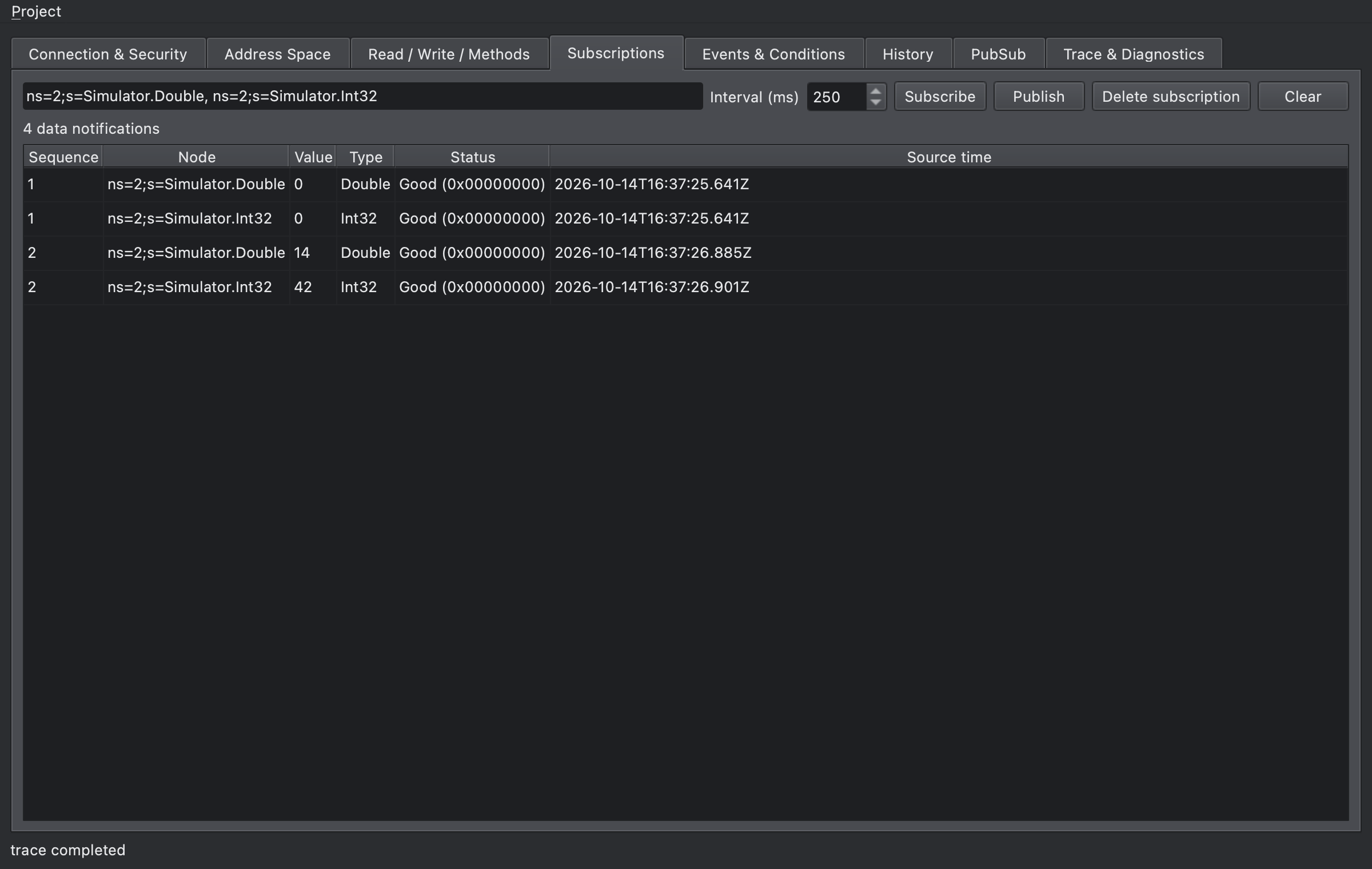The image size is (1372, 869).
Task: Open the Project menu
Action: 36,11
